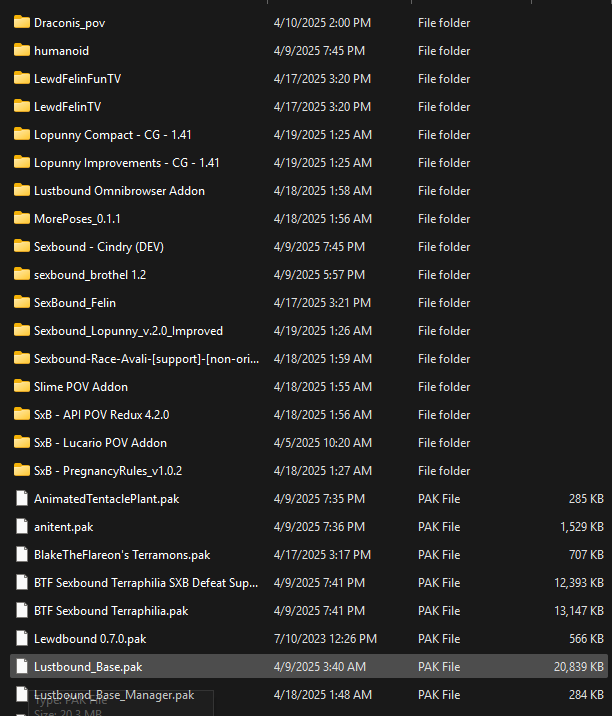Viewport: 612px width, 716px height.
Task: Click the SxB - Lucario POV Addon folder icon
Action: coord(21,442)
